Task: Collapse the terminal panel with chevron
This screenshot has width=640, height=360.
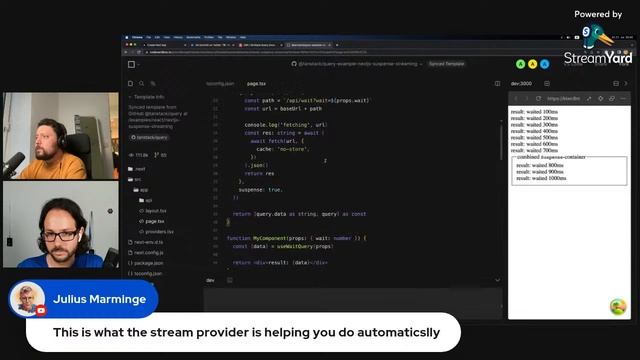Action: [x=497, y=280]
